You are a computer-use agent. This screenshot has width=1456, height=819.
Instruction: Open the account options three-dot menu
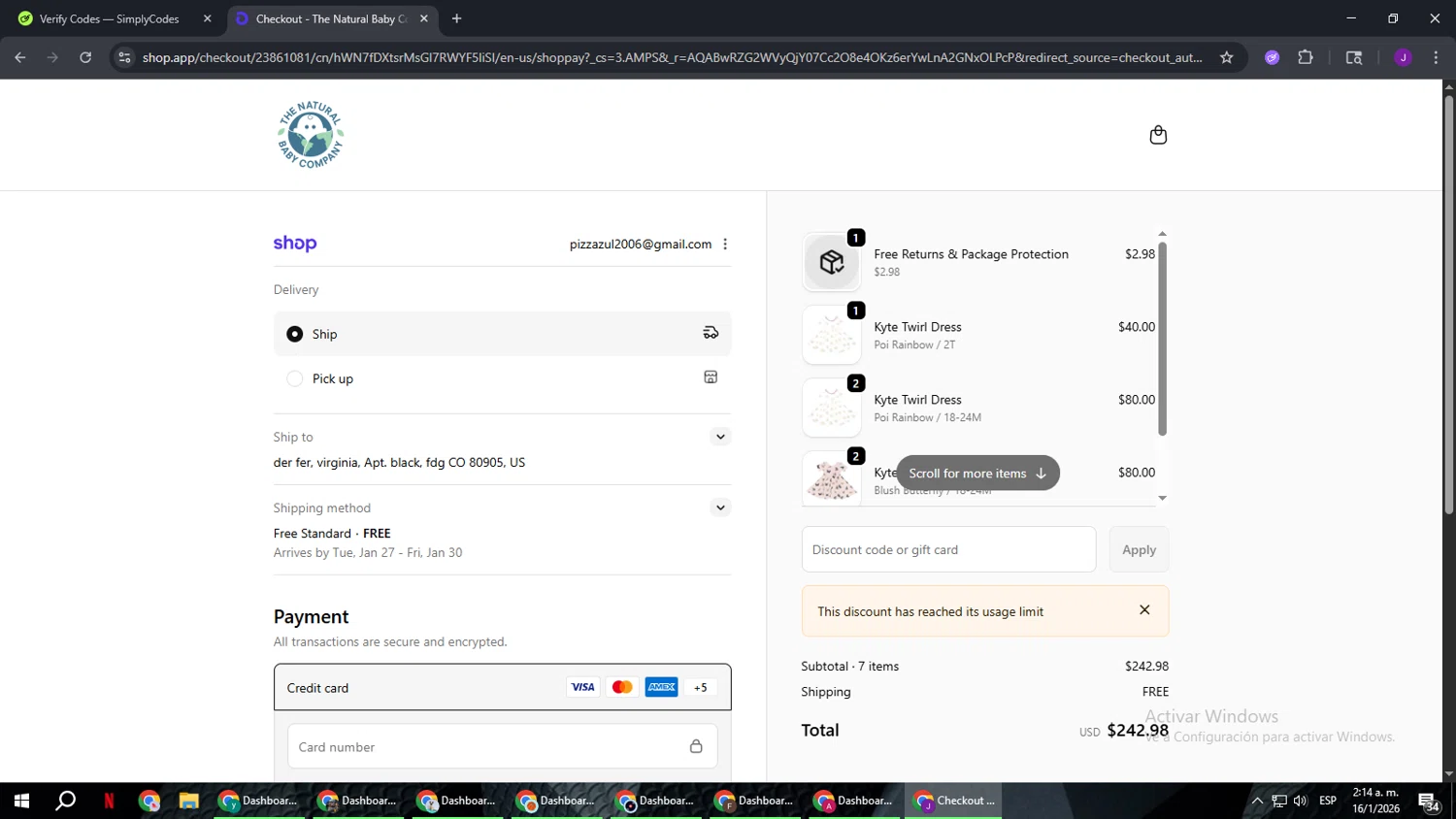(x=725, y=245)
